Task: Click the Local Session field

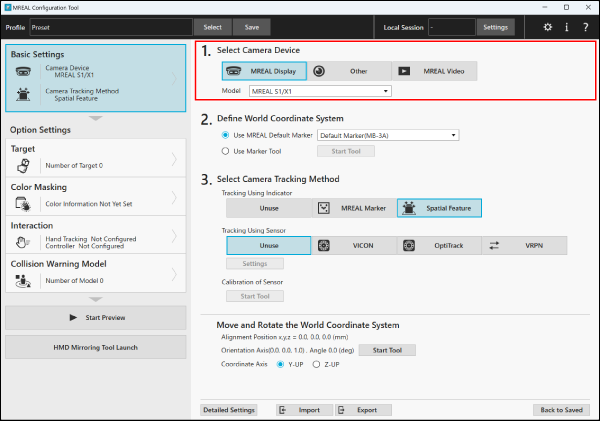Action: coord(452,27)
